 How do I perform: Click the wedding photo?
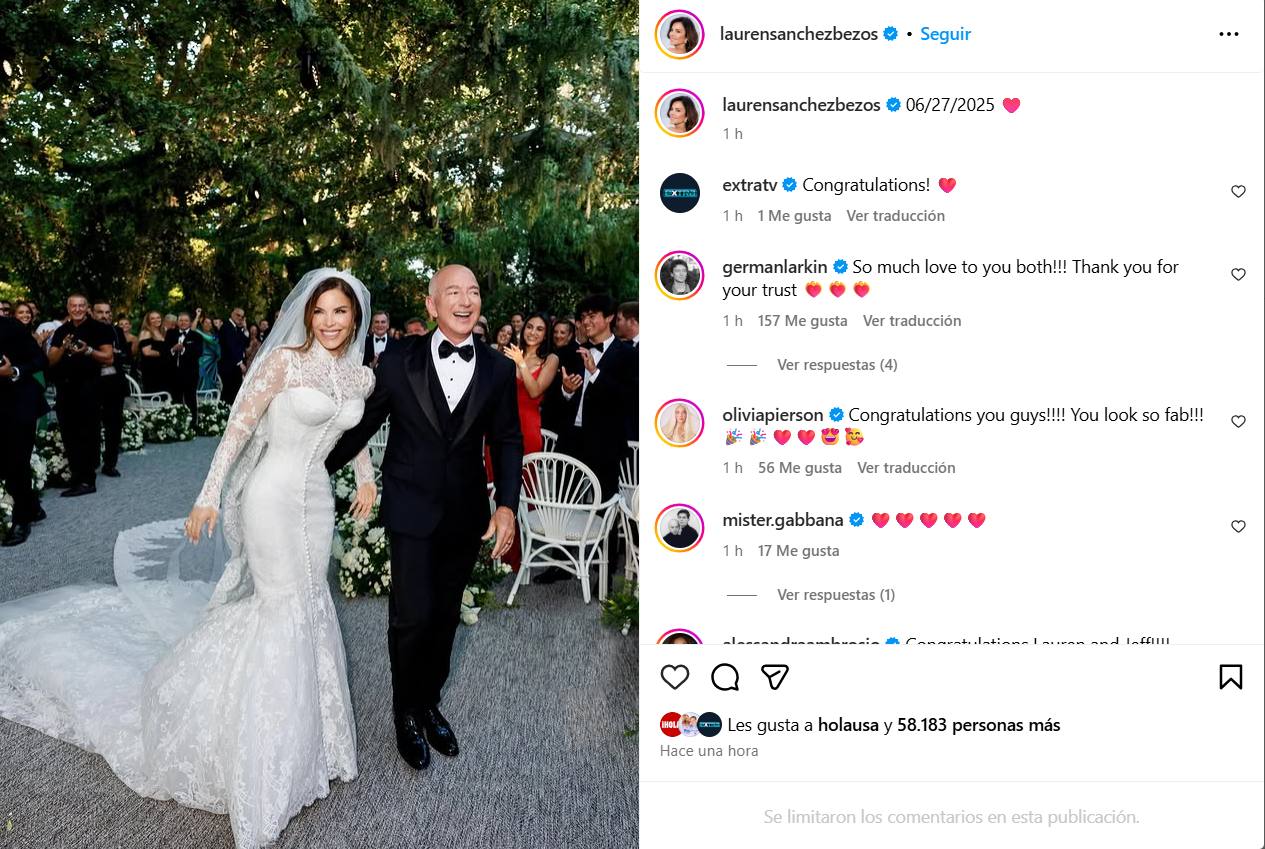coord(319,424)
